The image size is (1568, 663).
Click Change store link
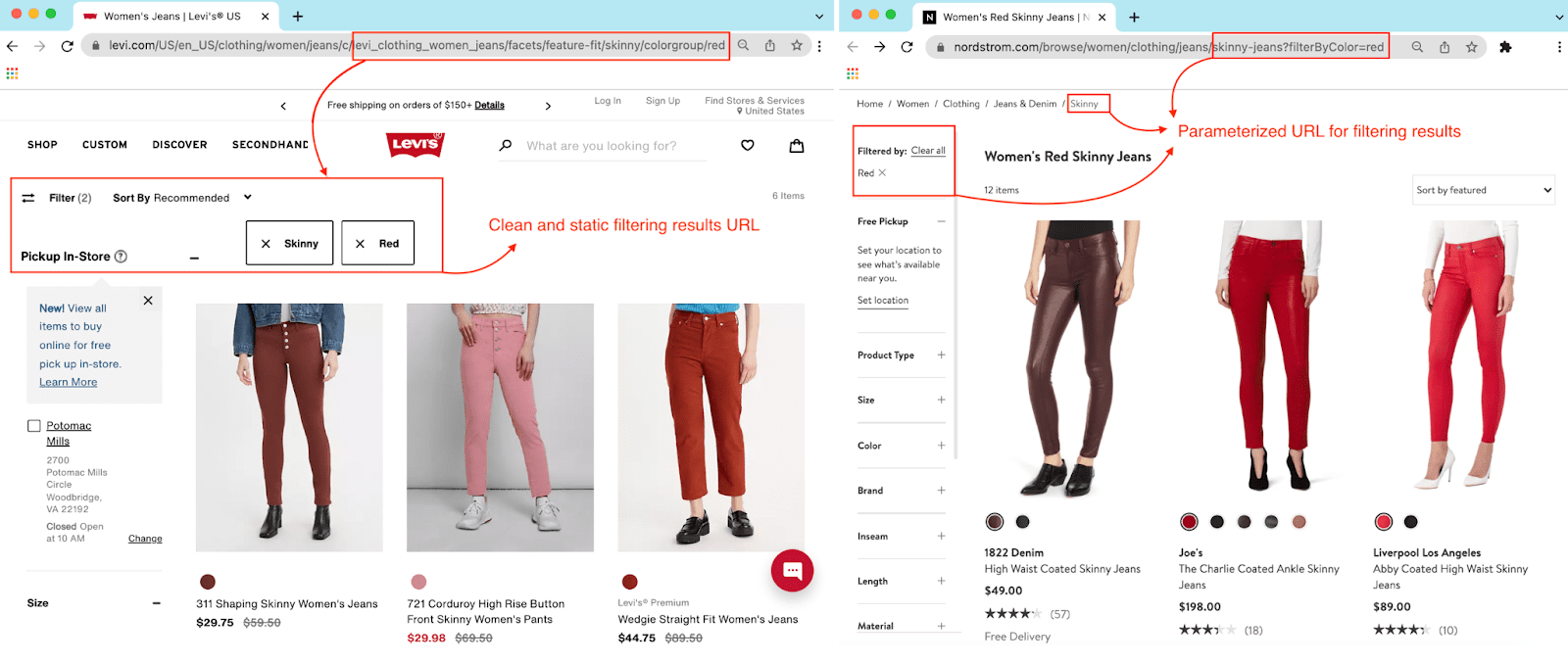(x=145, y=539)
